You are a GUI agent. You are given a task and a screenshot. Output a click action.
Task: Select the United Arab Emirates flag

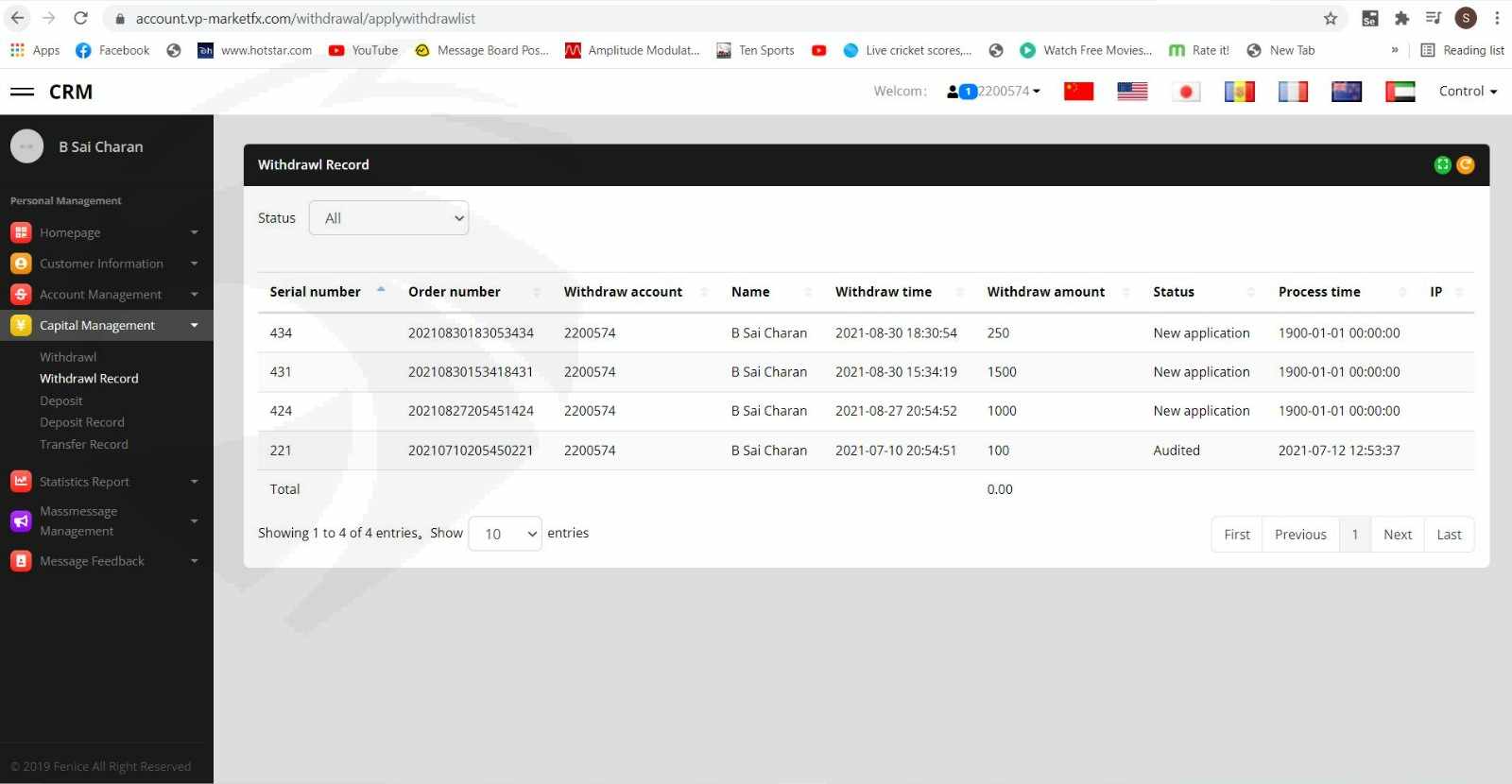tap(1400, 92)
